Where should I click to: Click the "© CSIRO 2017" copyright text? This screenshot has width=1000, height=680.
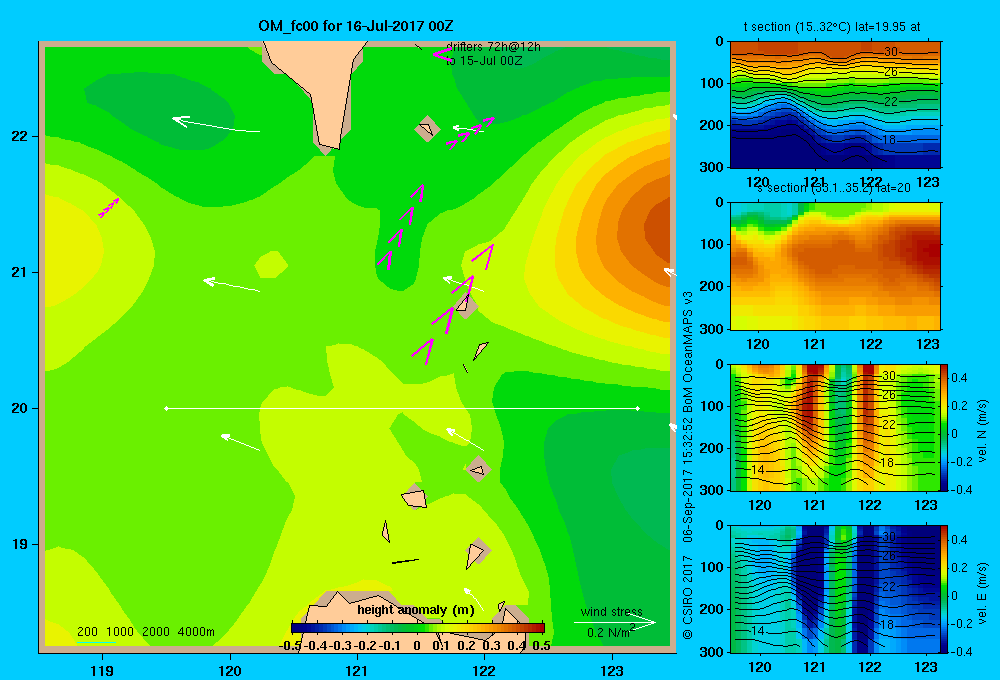[x=688, y=597]
